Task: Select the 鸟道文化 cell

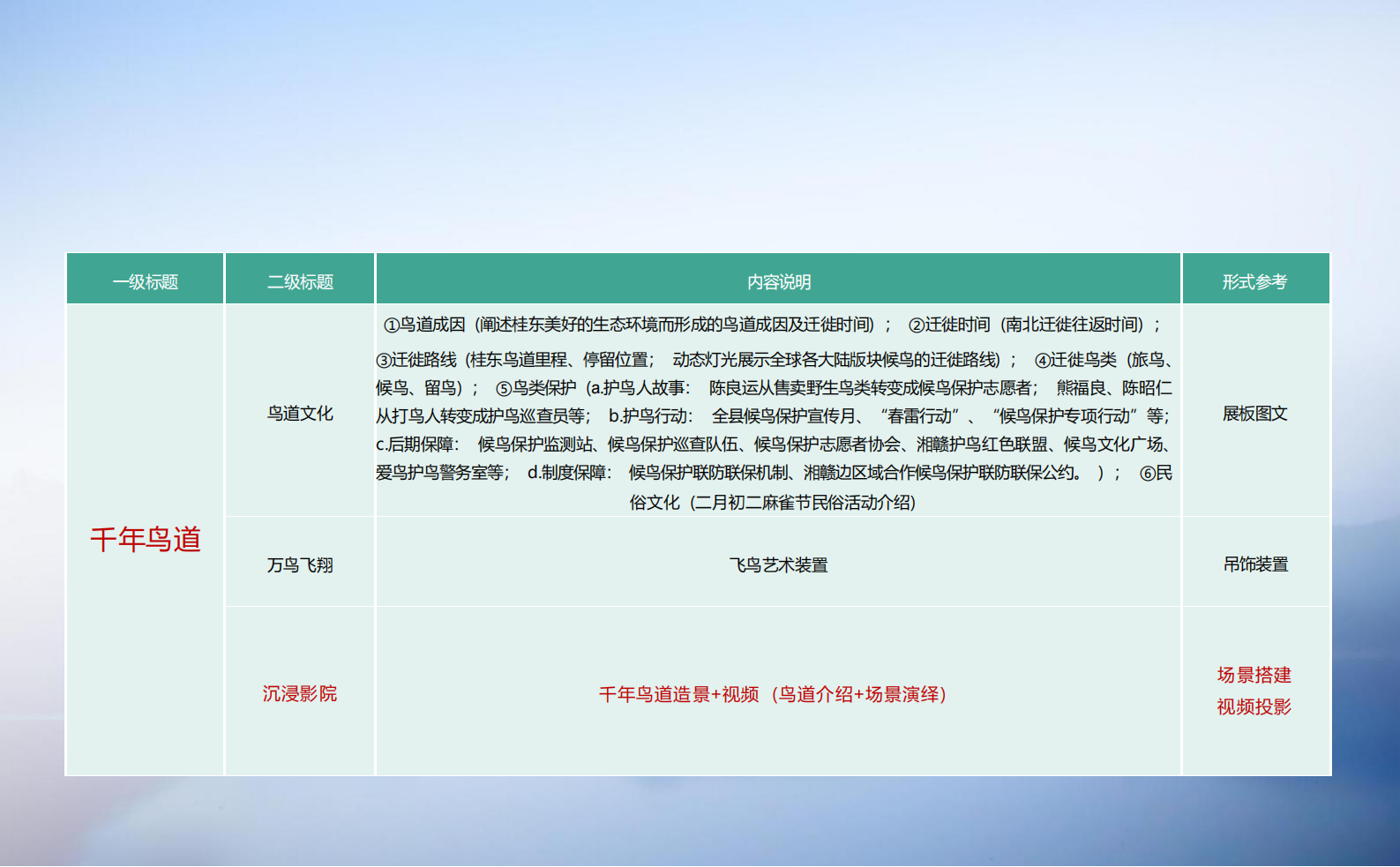Action: coord(300,413)
